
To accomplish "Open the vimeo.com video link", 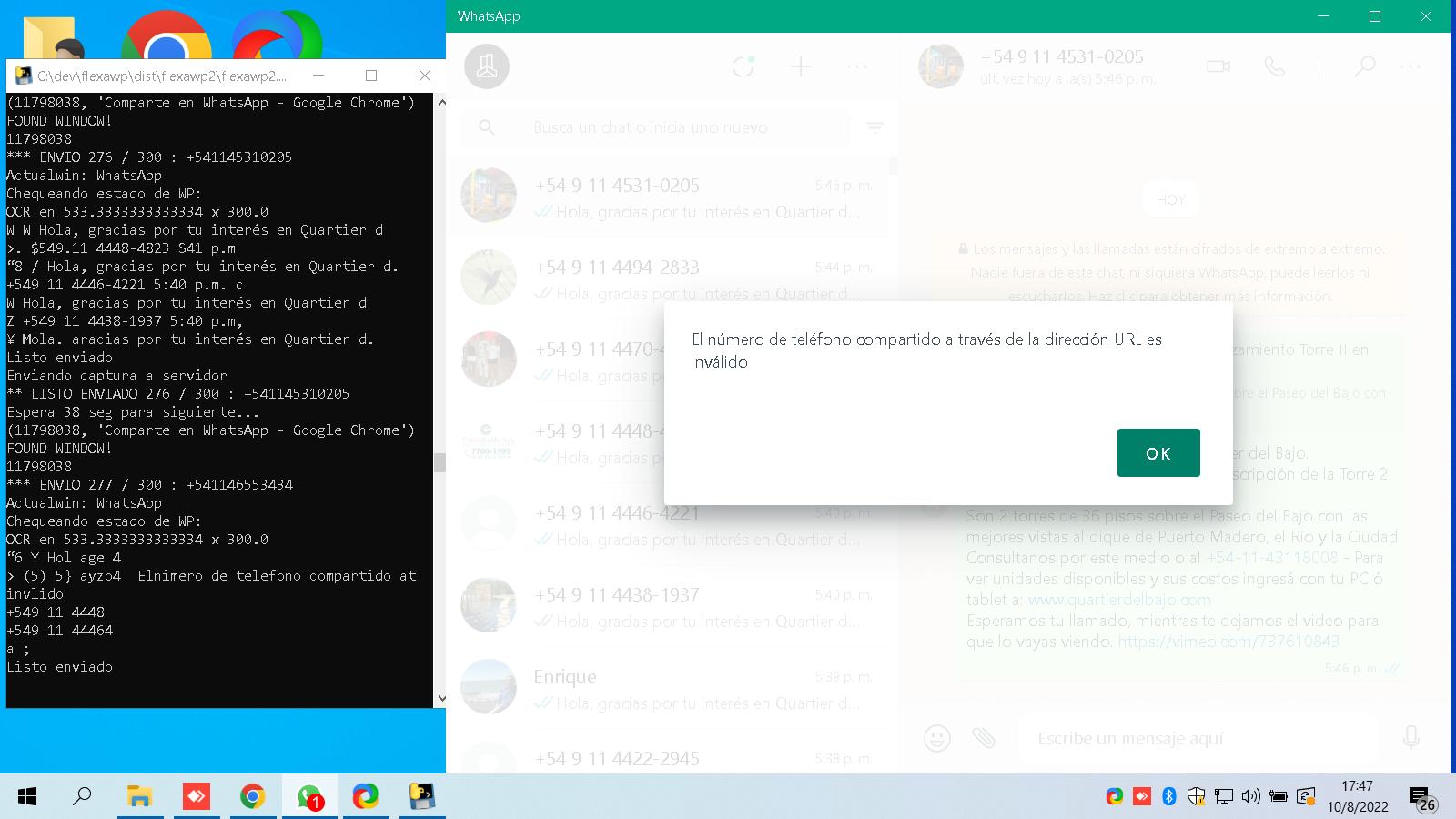I will coord(1228,642).
